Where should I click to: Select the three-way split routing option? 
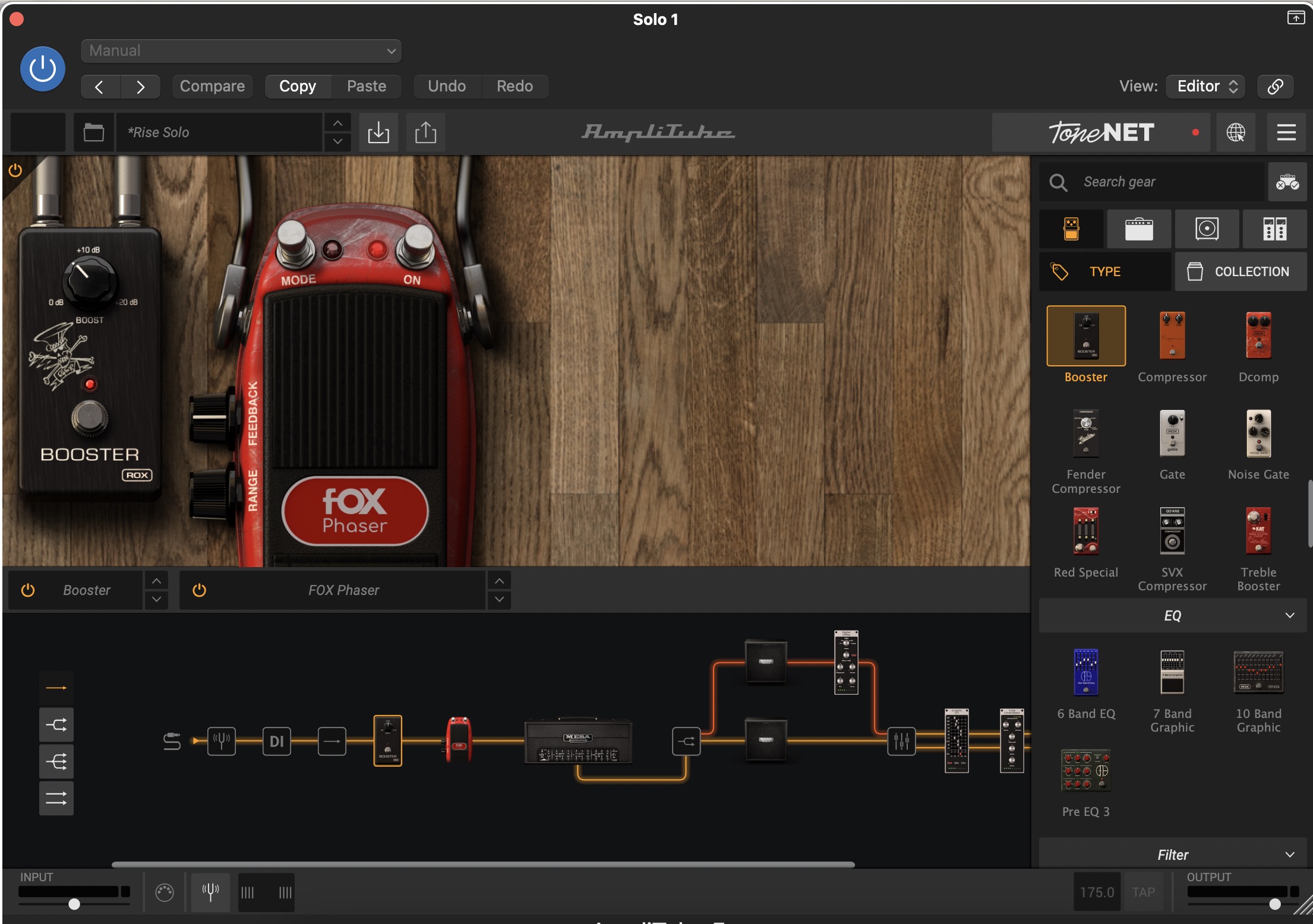point(56,761)
